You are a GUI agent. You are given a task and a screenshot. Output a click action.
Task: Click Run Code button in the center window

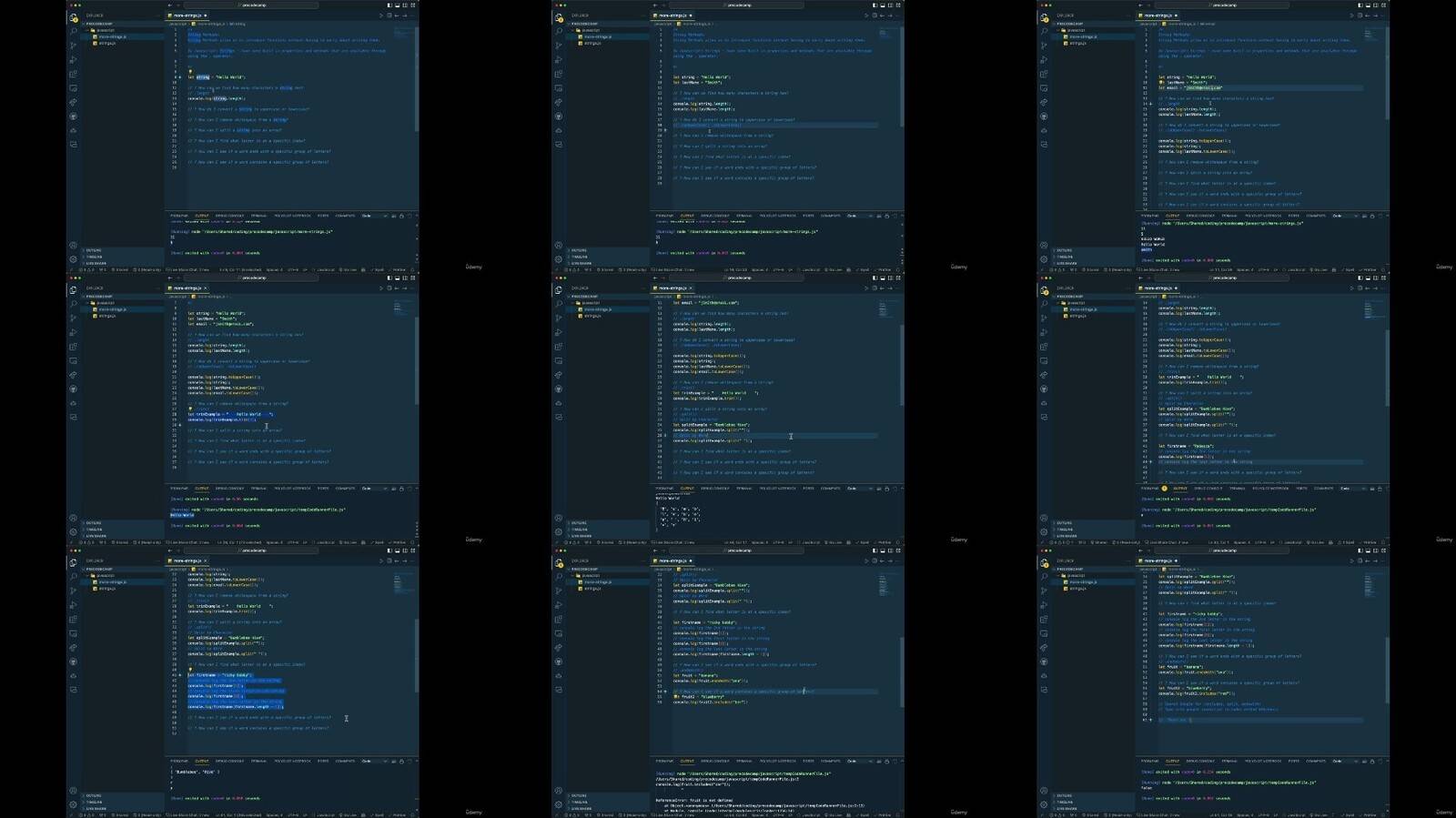pyautogui.click(x=867, y=288)
